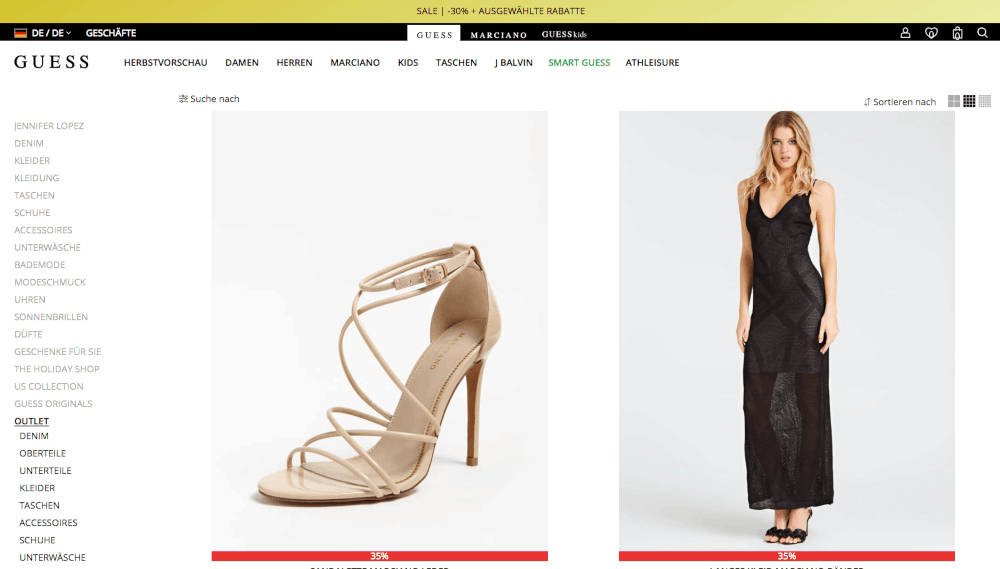Open SONNENBRILLEN sidebar category
This screenshot has width=1000, height=569.
click(51, 317)
